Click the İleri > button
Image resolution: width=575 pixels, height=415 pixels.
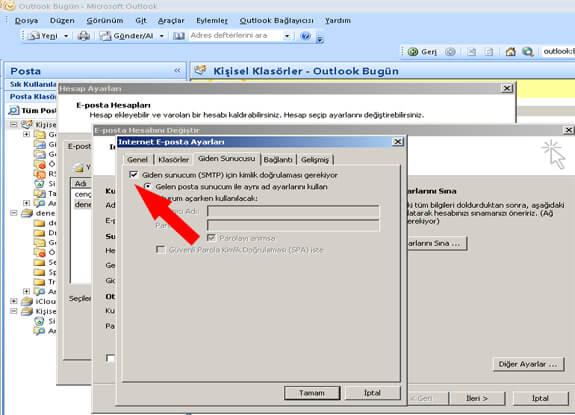pyautogui.click(x=477, y=398)
